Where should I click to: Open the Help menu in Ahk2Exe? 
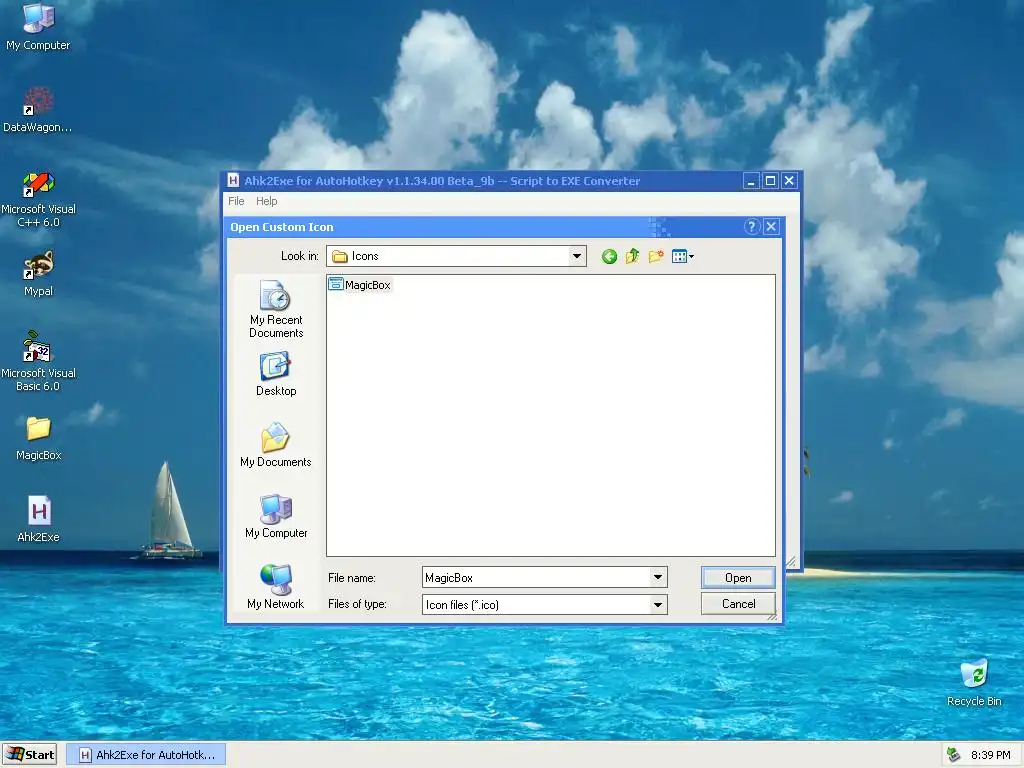click(x=266, y=201)
